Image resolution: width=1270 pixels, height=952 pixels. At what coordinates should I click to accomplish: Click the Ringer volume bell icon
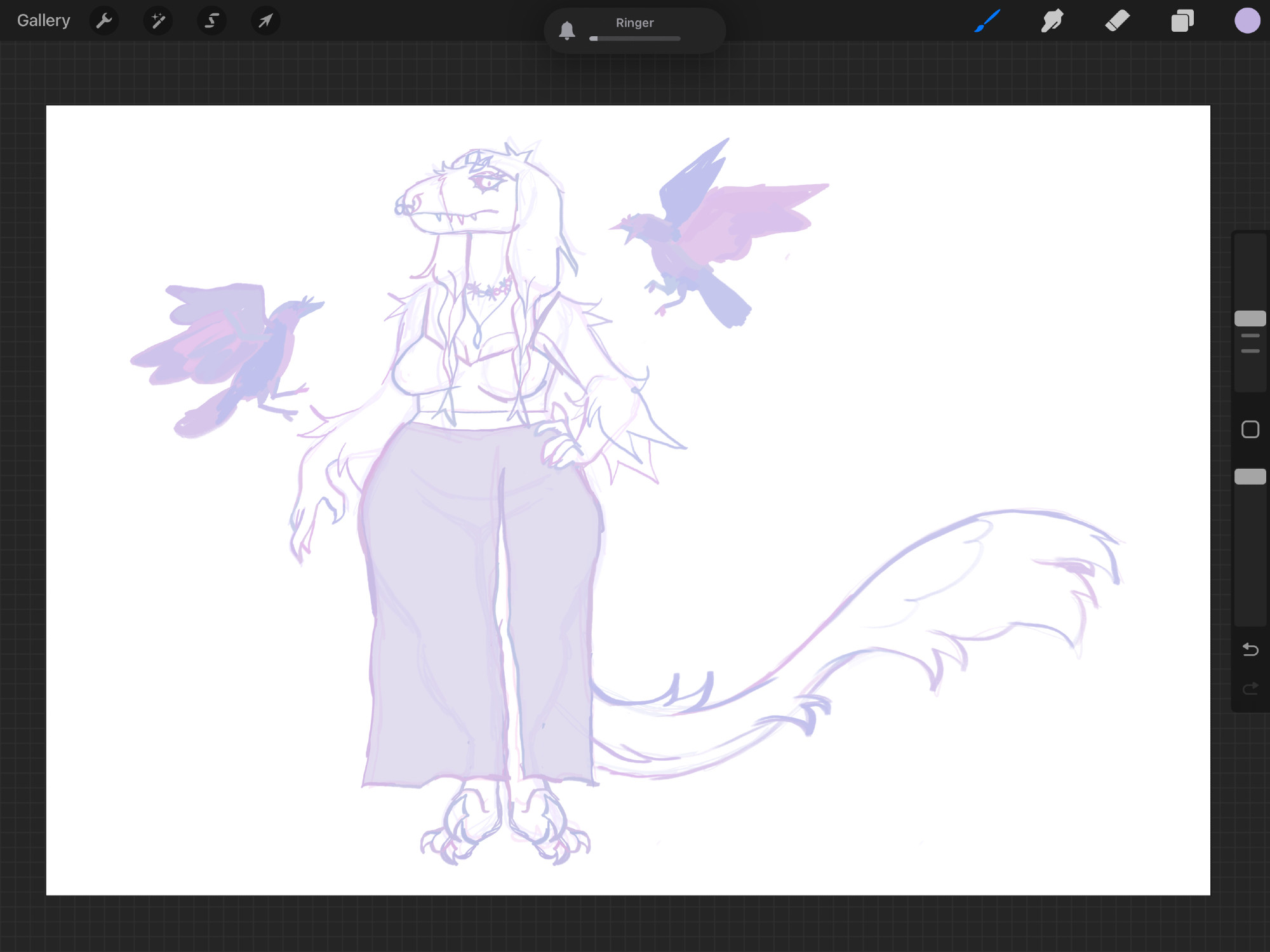567,30
